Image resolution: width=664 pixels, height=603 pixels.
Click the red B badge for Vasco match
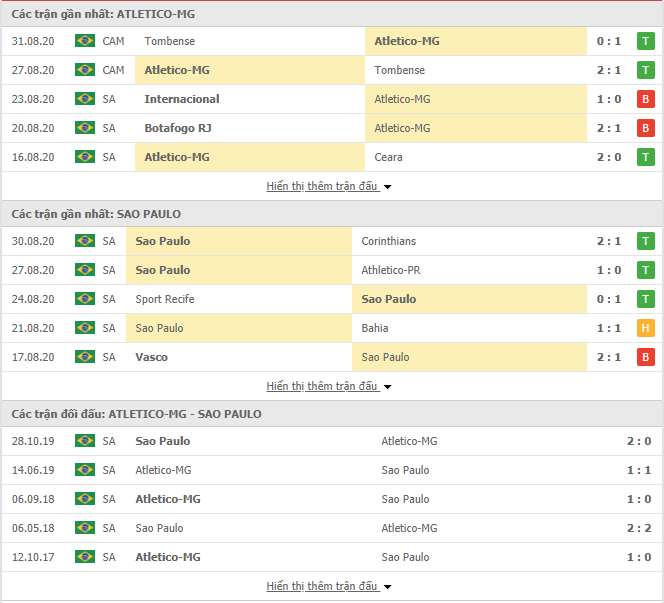point(645,357)
